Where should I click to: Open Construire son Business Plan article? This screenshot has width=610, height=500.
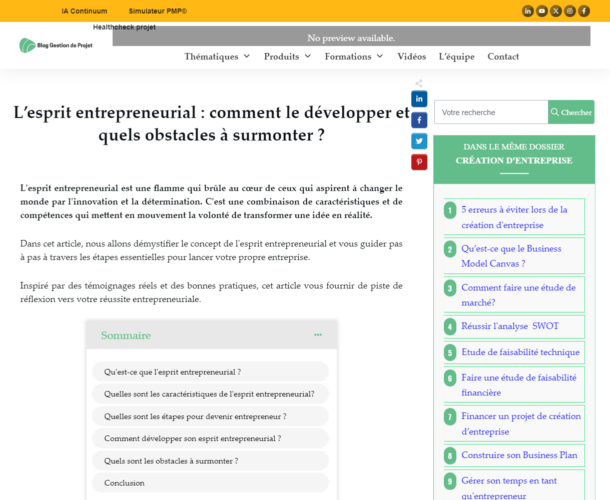(519, 455)
